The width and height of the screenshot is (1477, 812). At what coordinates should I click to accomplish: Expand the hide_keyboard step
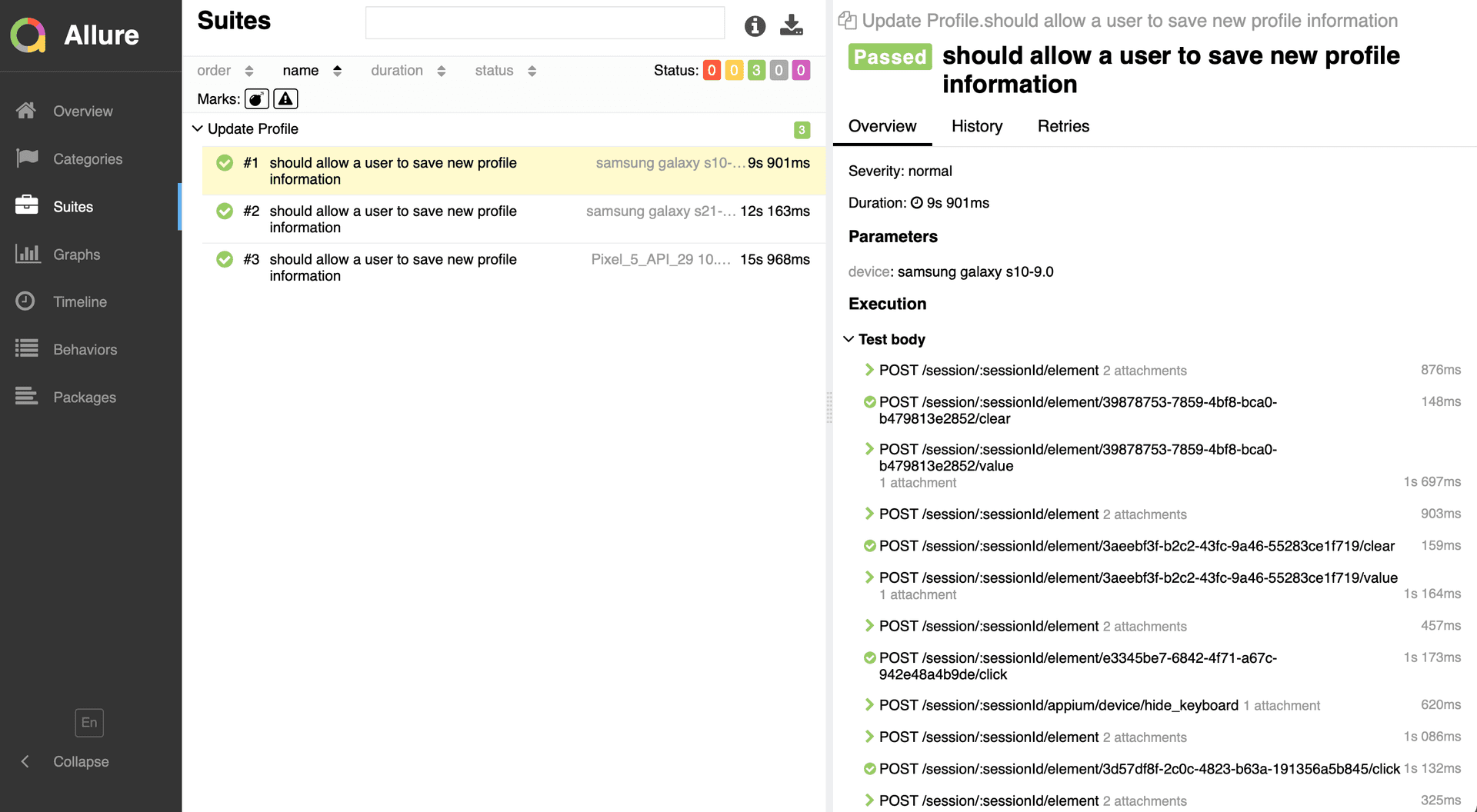(869, 705)
